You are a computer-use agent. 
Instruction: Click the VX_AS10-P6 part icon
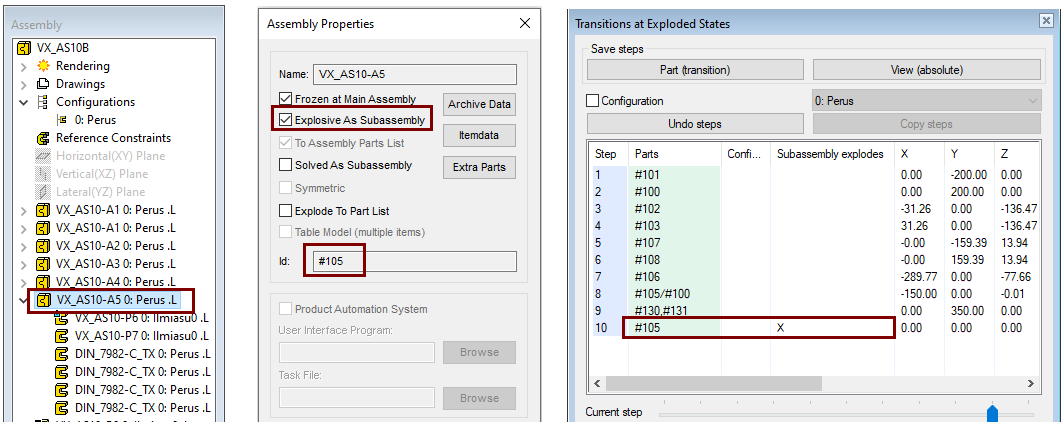(x=62, y=318)
